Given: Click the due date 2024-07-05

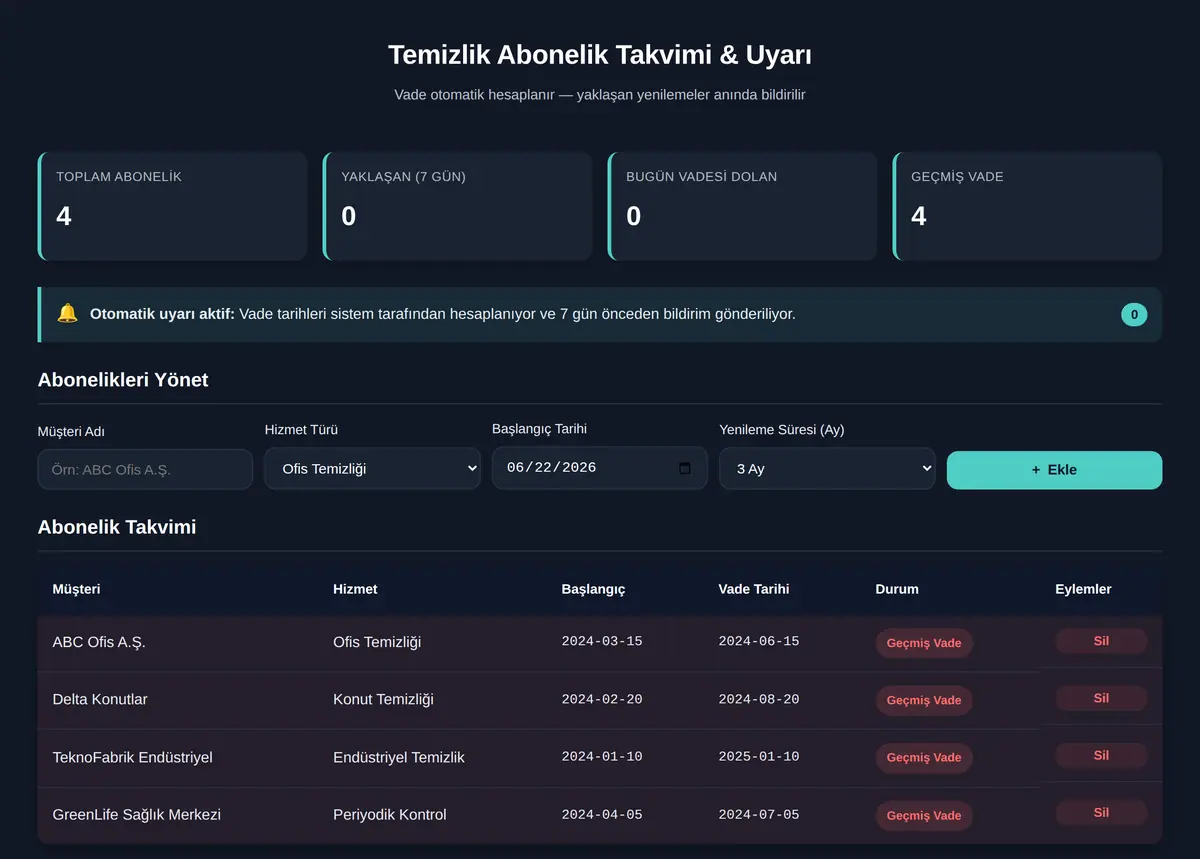Looking at the screenshot, I should click(x=759, y=814).
